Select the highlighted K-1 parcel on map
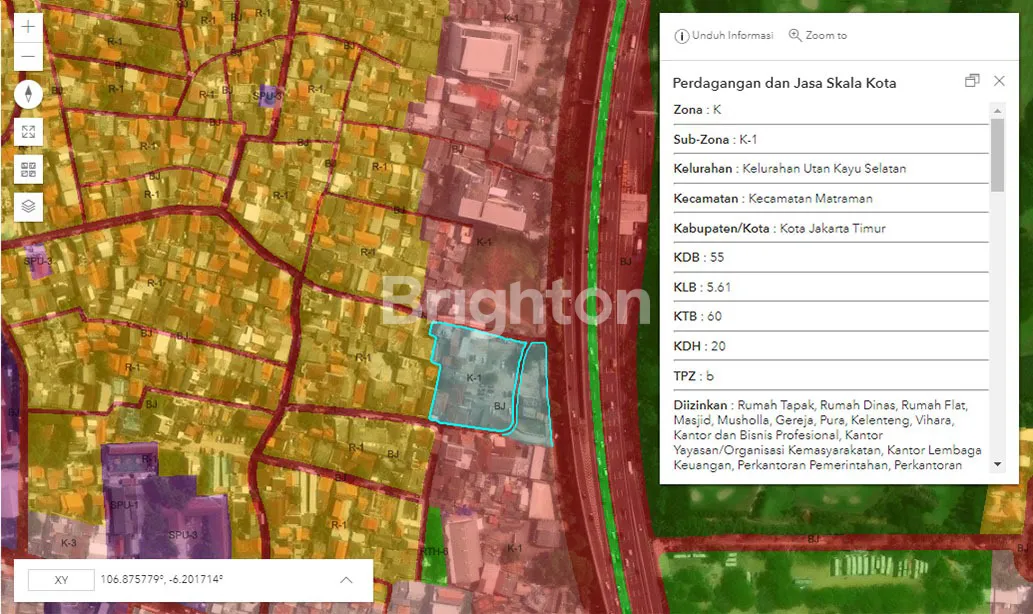The width and height of the screenshot is (1033, 614). (x=475, y=380)
